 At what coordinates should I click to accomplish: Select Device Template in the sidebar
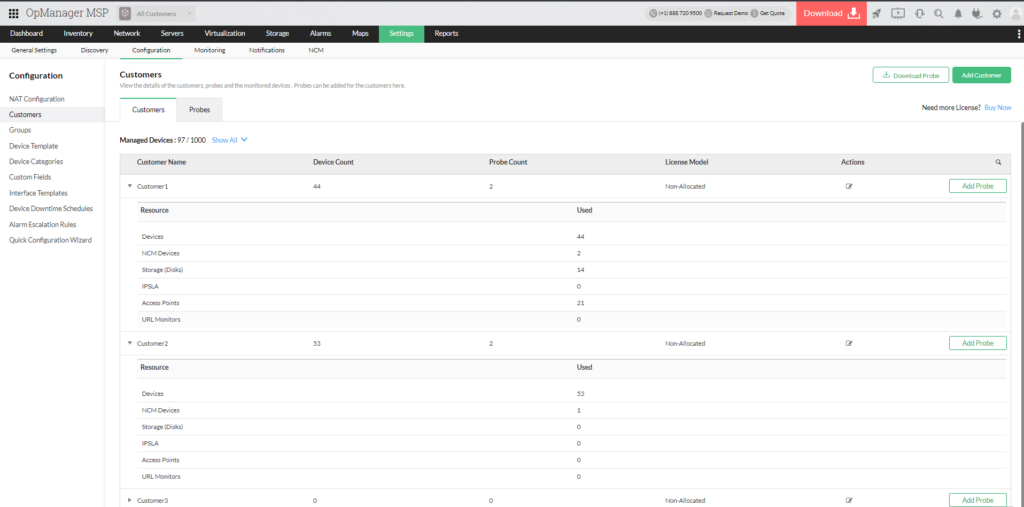pos(33,146)
